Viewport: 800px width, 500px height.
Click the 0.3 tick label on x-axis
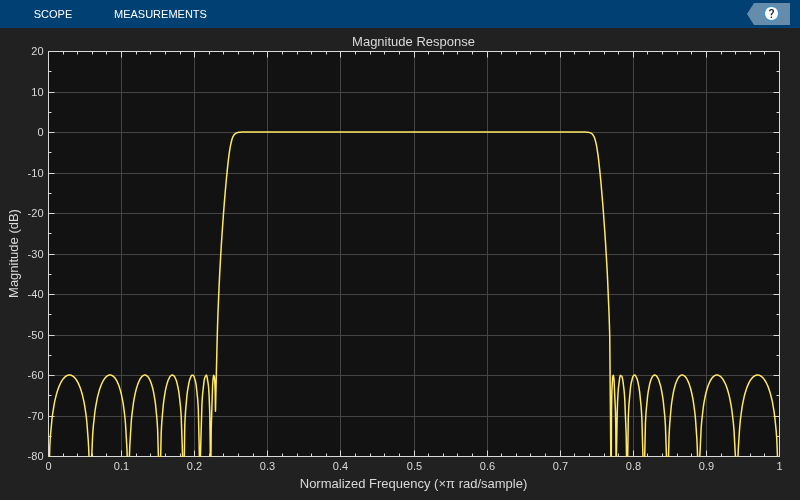pos(267,466)
